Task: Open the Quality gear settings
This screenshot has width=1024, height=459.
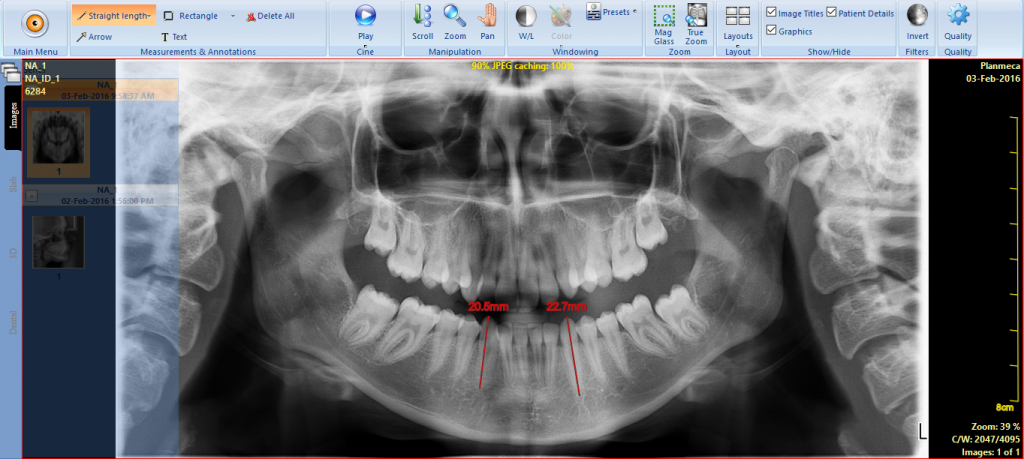Action: click(x=958, y=23)
